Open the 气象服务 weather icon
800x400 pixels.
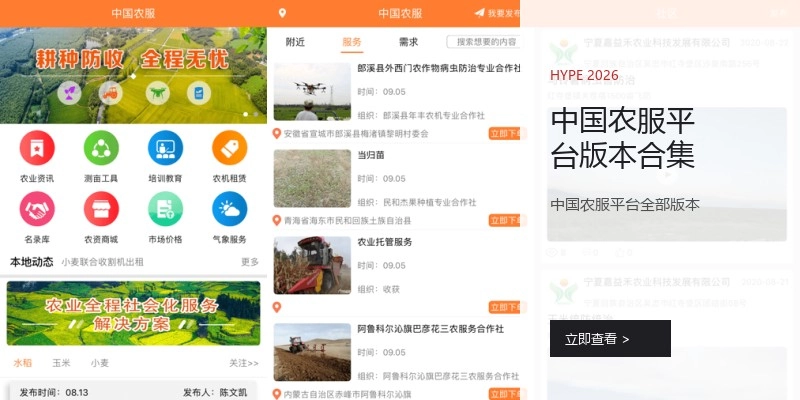tap(230, 209)
